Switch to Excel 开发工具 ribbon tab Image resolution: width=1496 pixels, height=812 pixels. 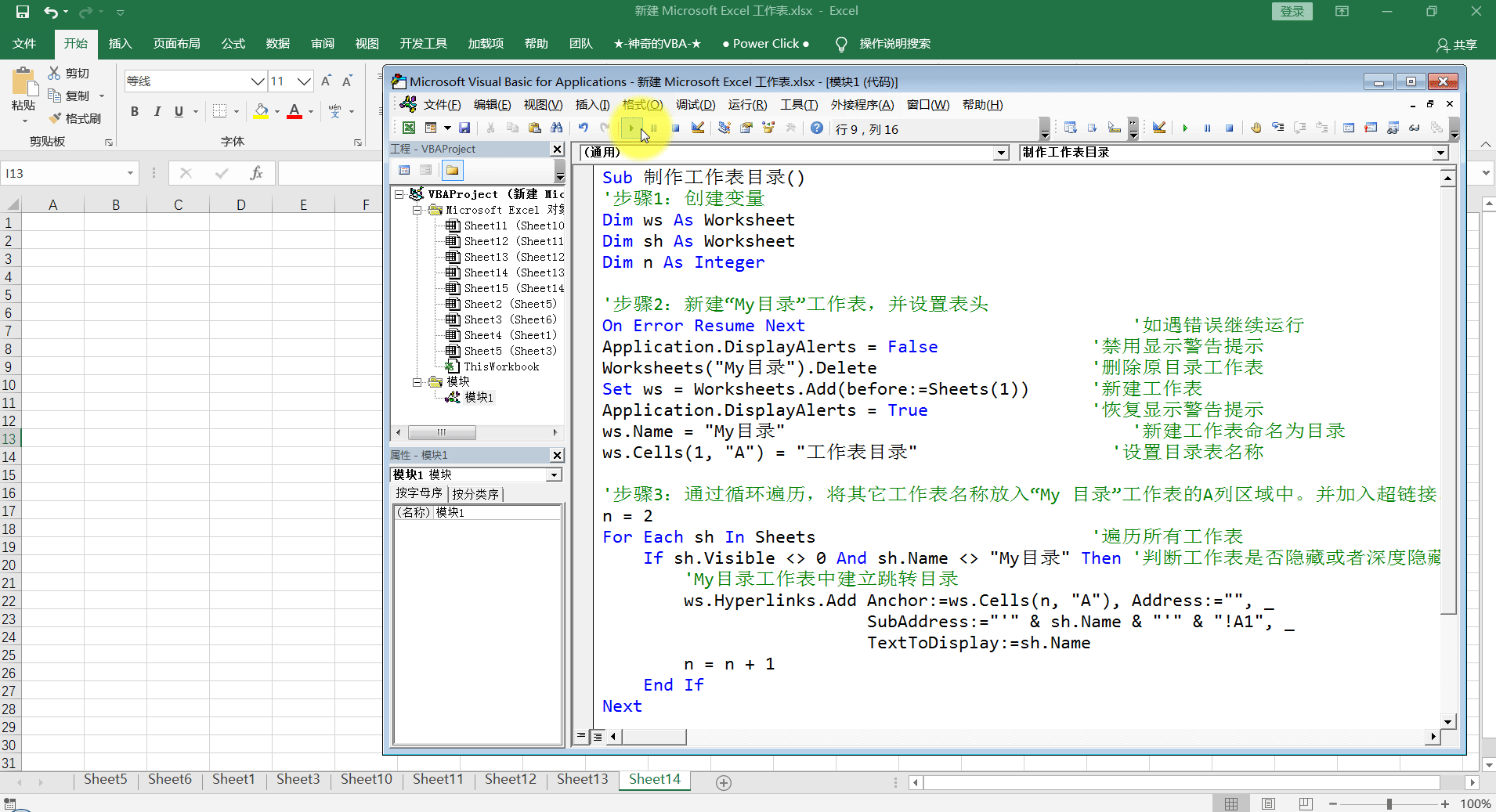(423, 44)
